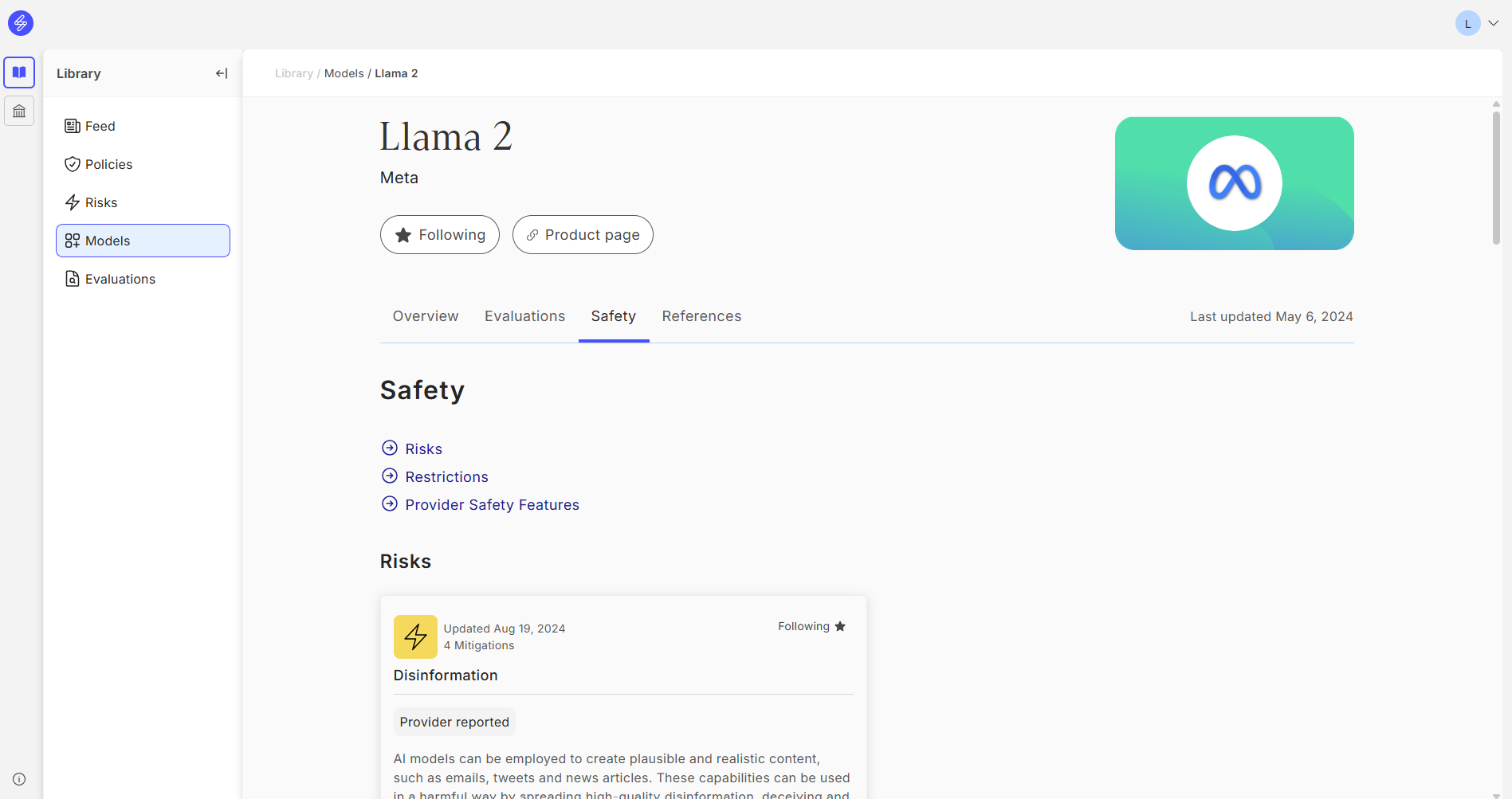
Task: Collapse the Library sidebar panel
Action: coord(222,73)
